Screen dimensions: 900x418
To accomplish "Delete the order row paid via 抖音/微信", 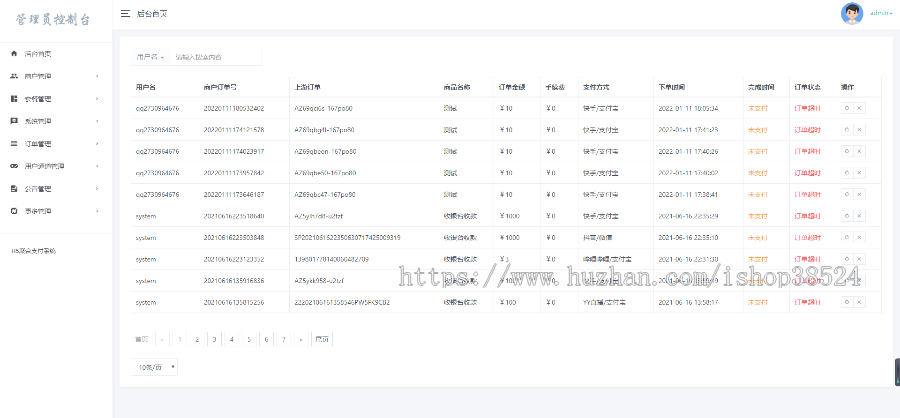I will 859,237.
